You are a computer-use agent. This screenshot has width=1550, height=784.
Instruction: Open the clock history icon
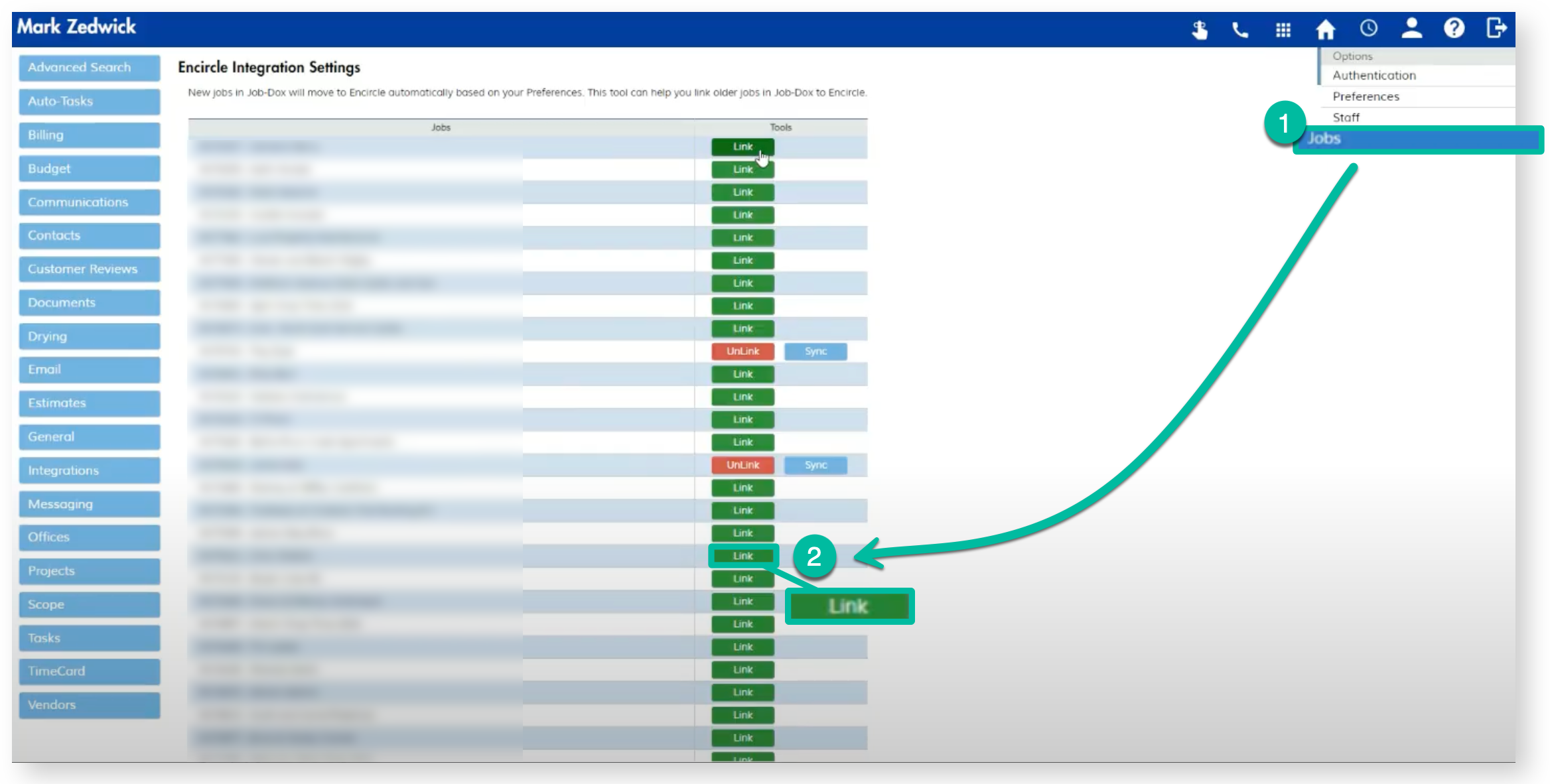pos(1368,29)
